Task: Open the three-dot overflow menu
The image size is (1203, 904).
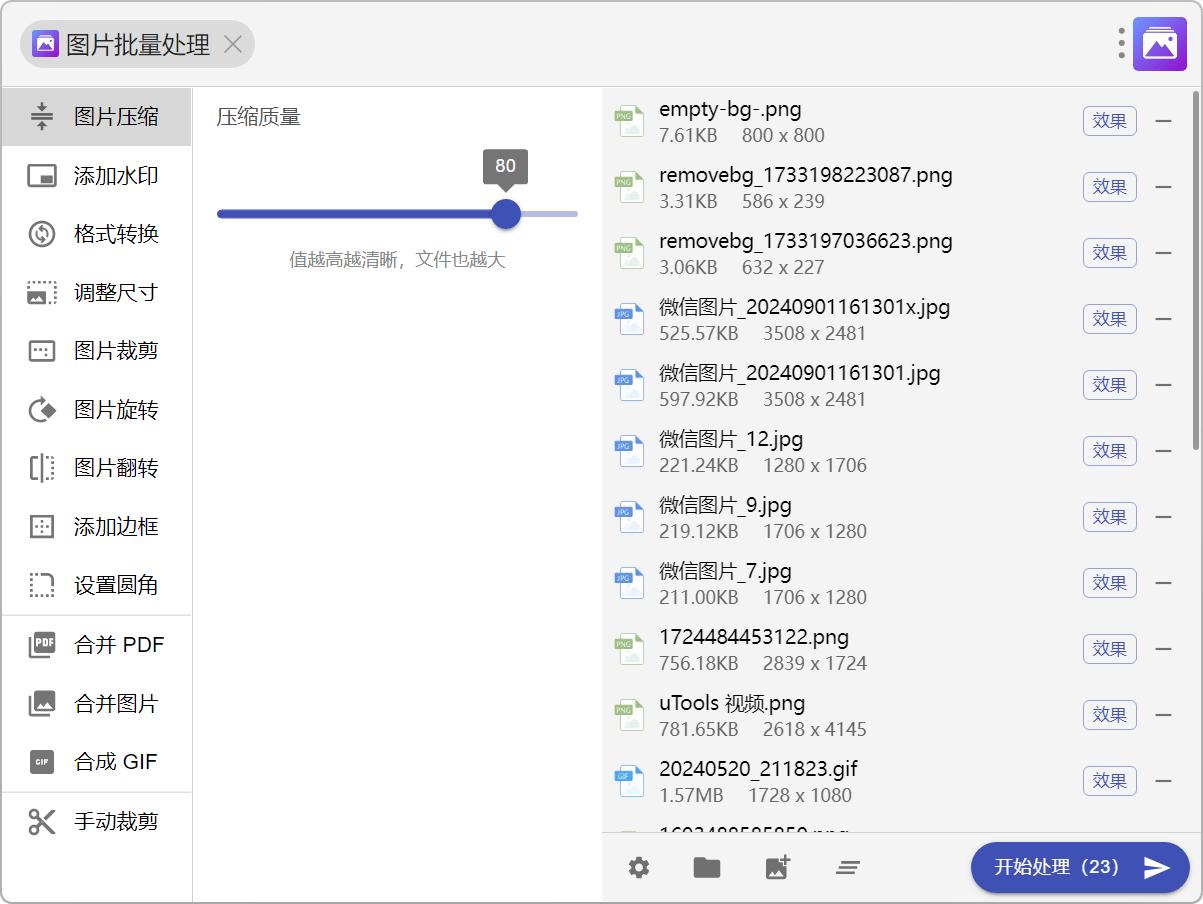Action: click(x=1119, y=43)
